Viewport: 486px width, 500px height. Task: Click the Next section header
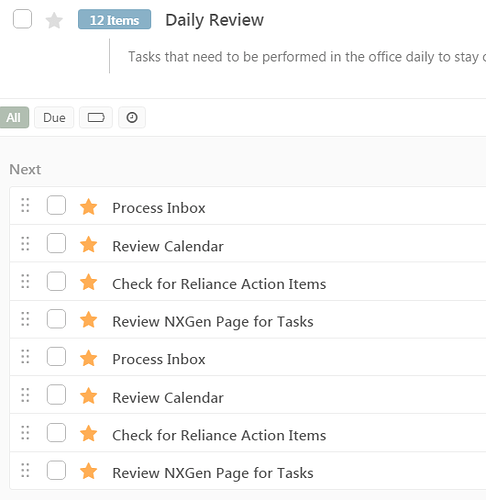(x=25, y=169)
